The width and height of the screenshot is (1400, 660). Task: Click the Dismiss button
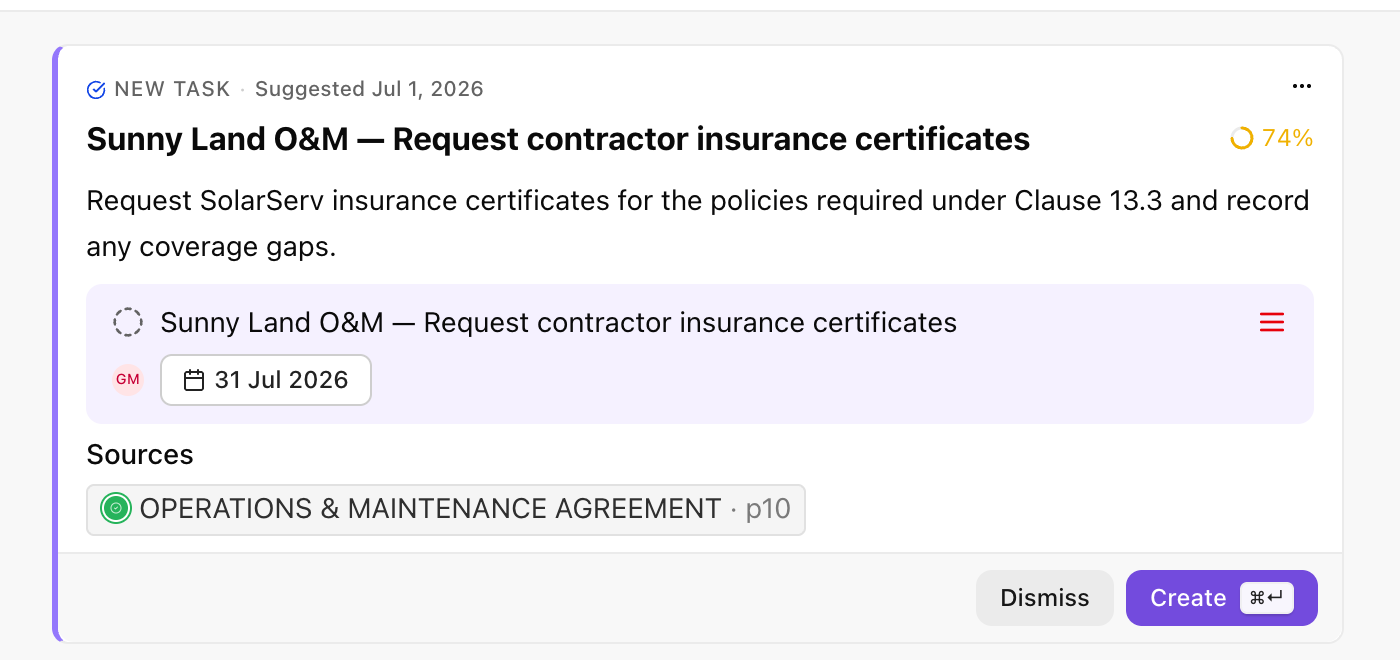[1045, 598]
